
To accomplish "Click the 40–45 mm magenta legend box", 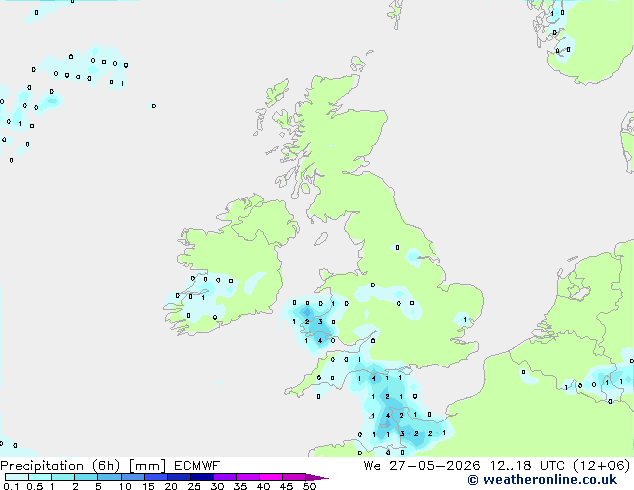I will (271, 477).
